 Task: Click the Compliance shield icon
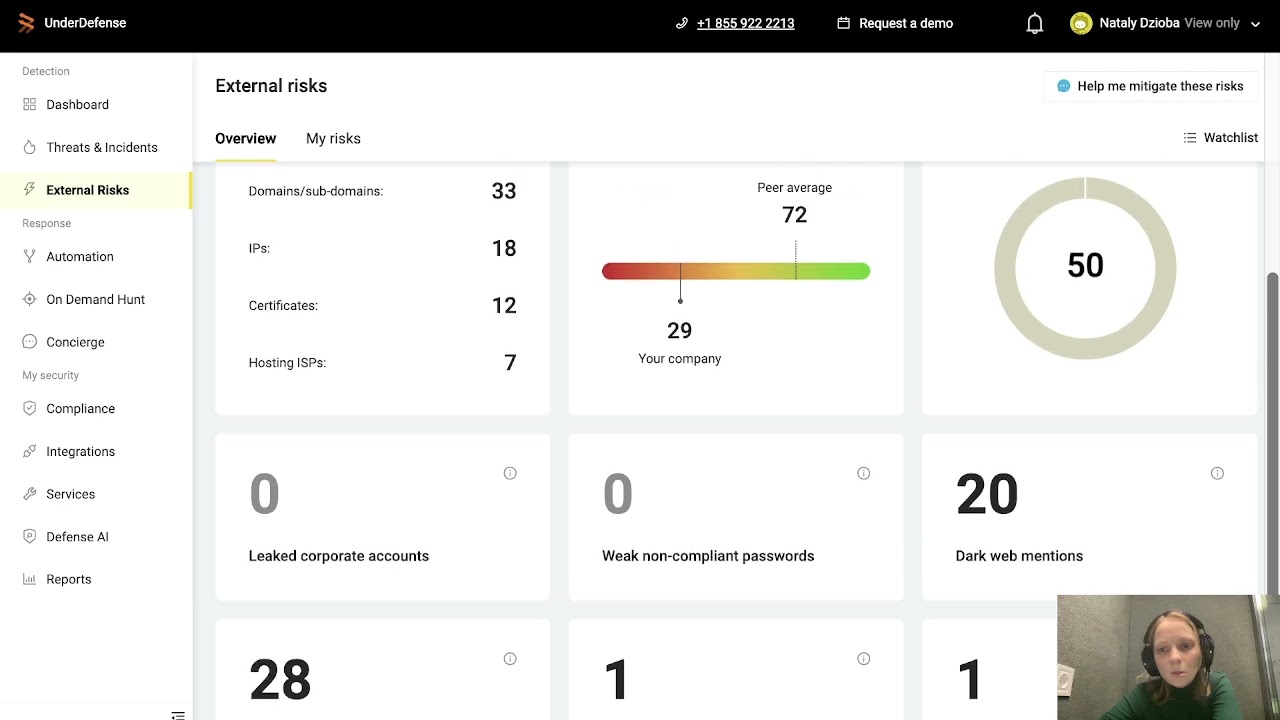[29, 408]
